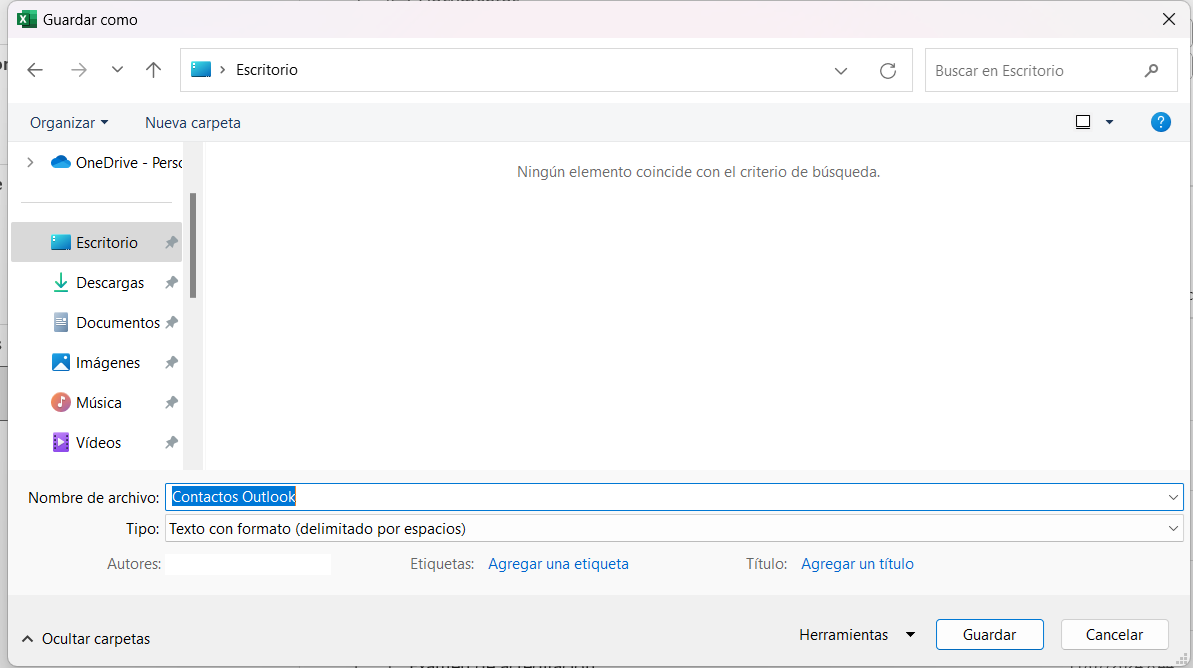Open recent locations dropdown arrow
The image size is (1193, 668).
[x=117, y=70]
